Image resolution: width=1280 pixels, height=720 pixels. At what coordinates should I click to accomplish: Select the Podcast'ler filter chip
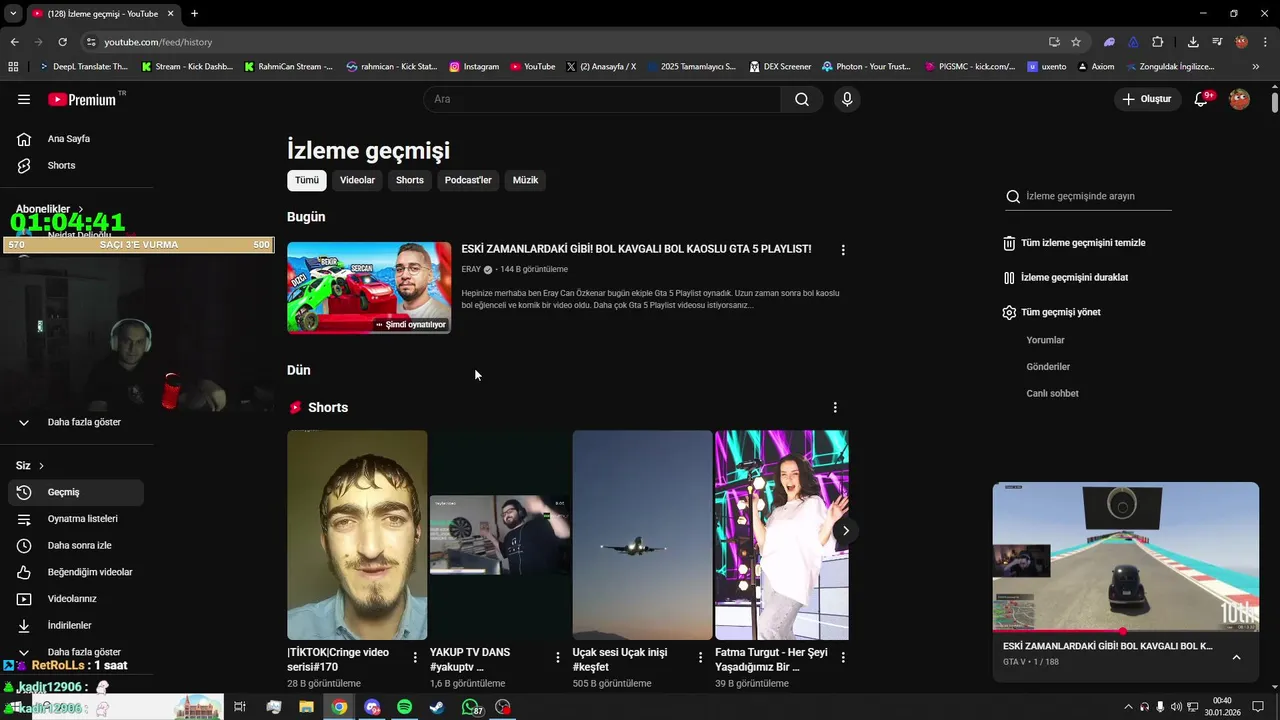468,180
